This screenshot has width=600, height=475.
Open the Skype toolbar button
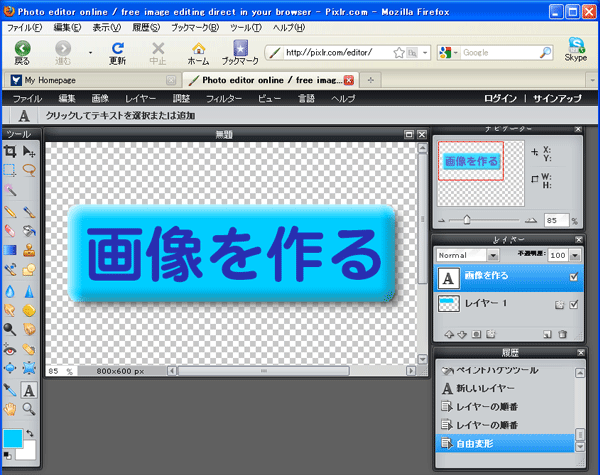tap(576, 49)
